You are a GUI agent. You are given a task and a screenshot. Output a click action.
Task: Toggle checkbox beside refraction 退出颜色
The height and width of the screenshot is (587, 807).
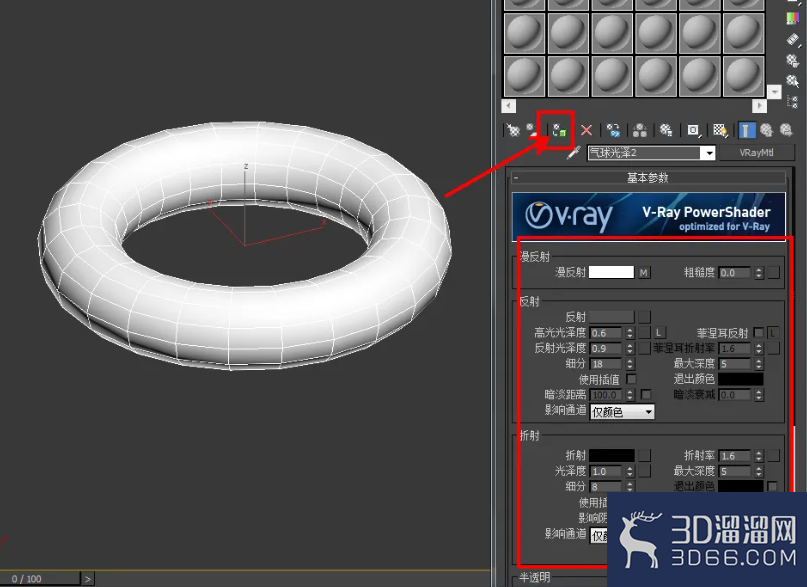coord(772,486)
